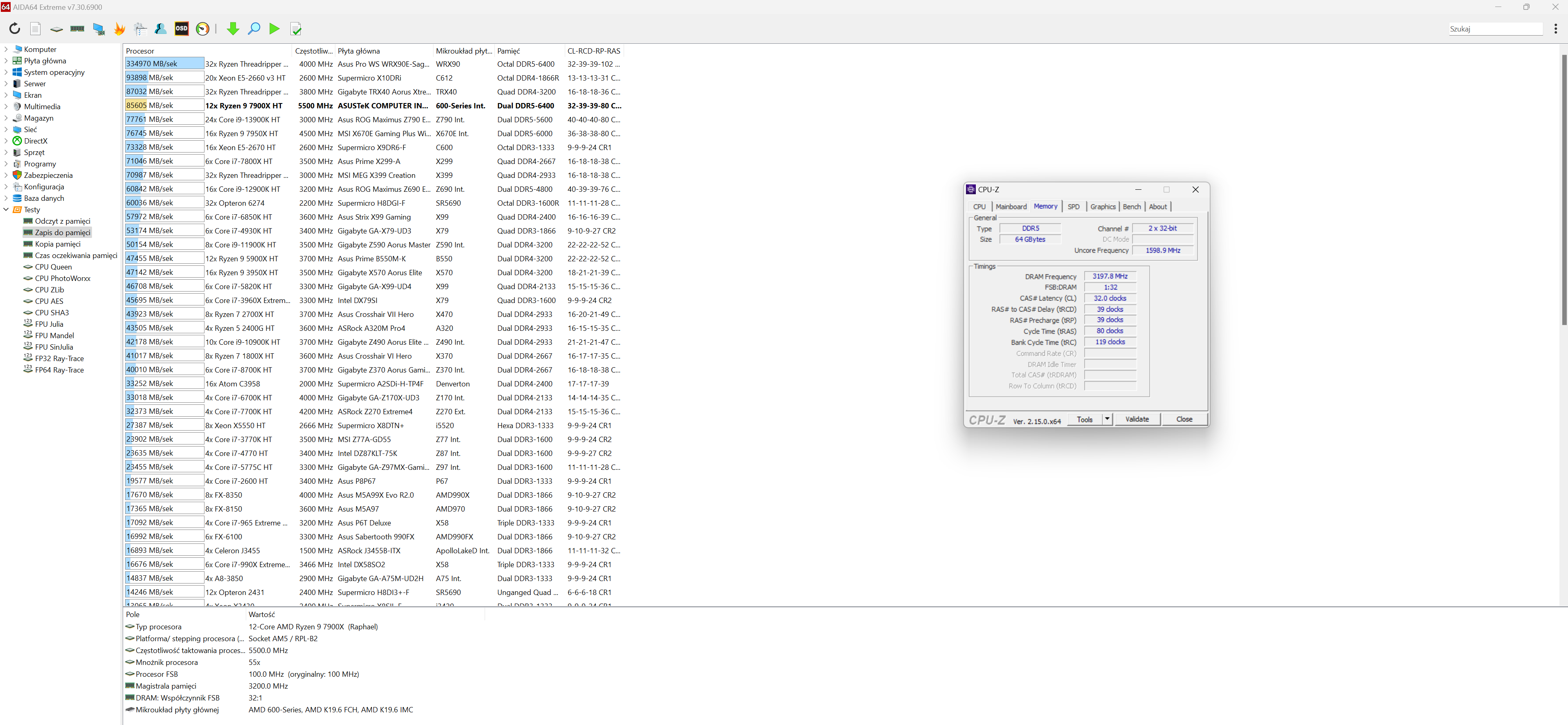Image resolution: width=1568 pixels, height=725 pixels.
Task: Open the Report page icon
Action: click(x=35, y=29)
